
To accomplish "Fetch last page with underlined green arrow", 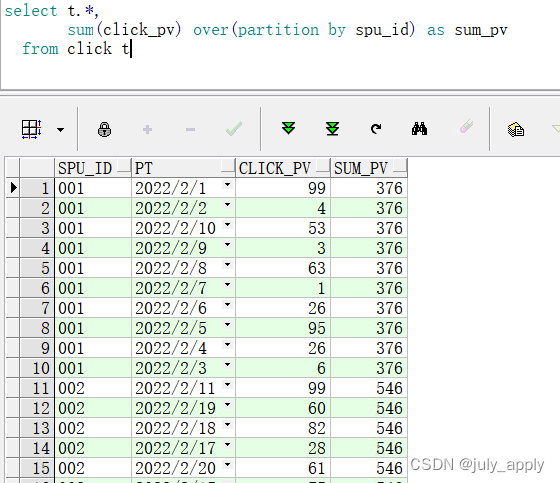I will coord(332,129).
